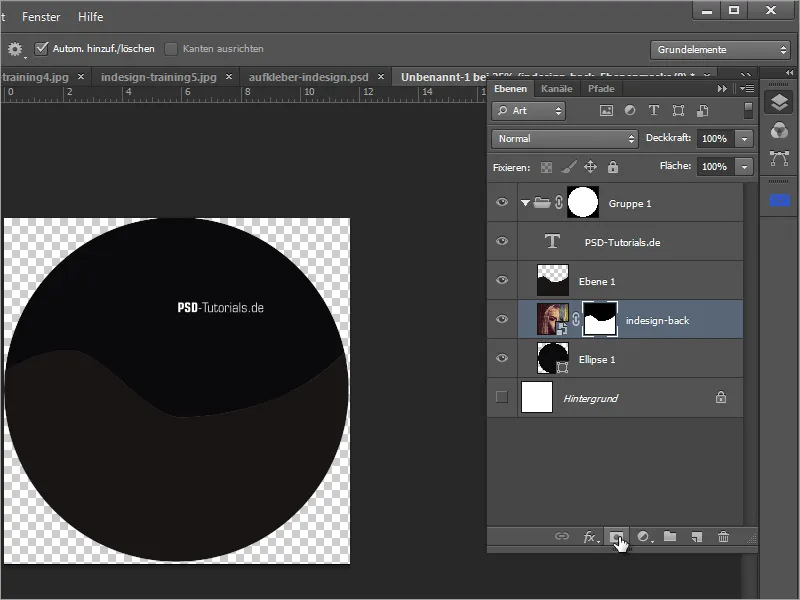Create a new group folder icon
The height and width of the screenshot is (600, 800).
pos(670,536)
